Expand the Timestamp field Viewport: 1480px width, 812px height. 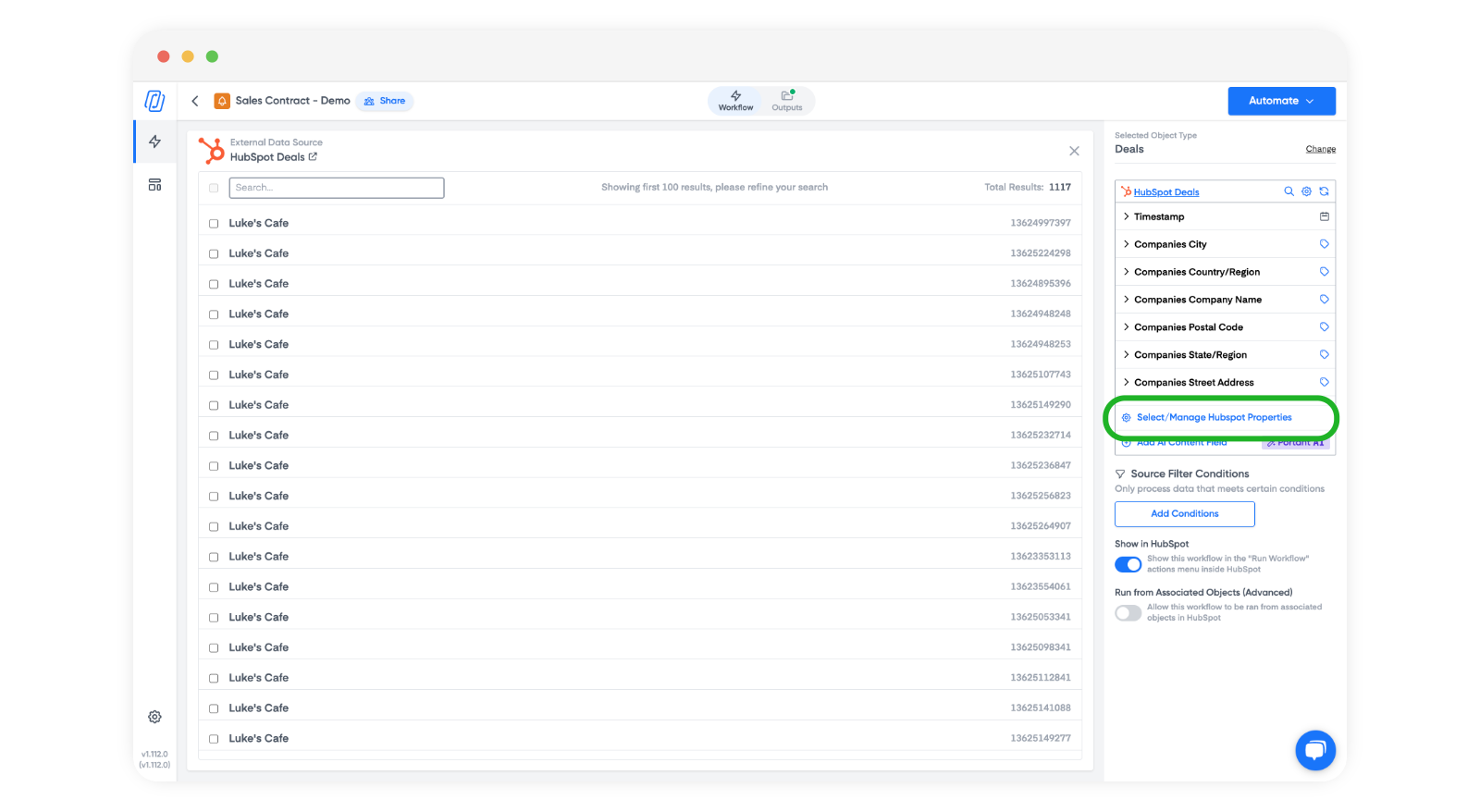pos(1126,216)
